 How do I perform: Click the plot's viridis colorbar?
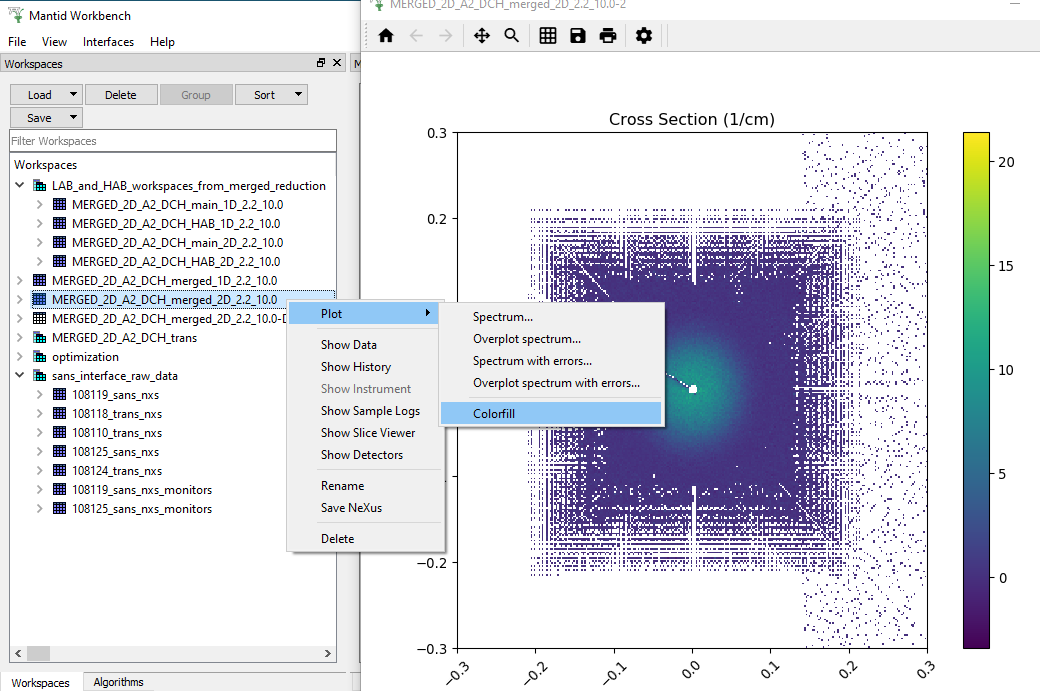pyautogui.click(x=976, y=390)
